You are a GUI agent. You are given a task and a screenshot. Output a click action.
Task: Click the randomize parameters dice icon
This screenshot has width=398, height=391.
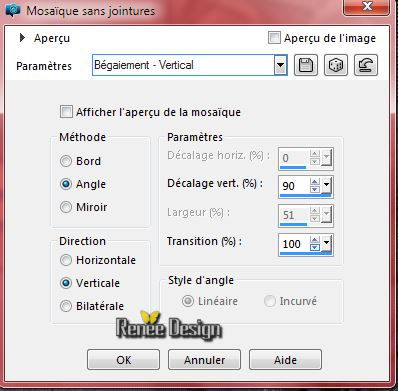pos(336,65)
